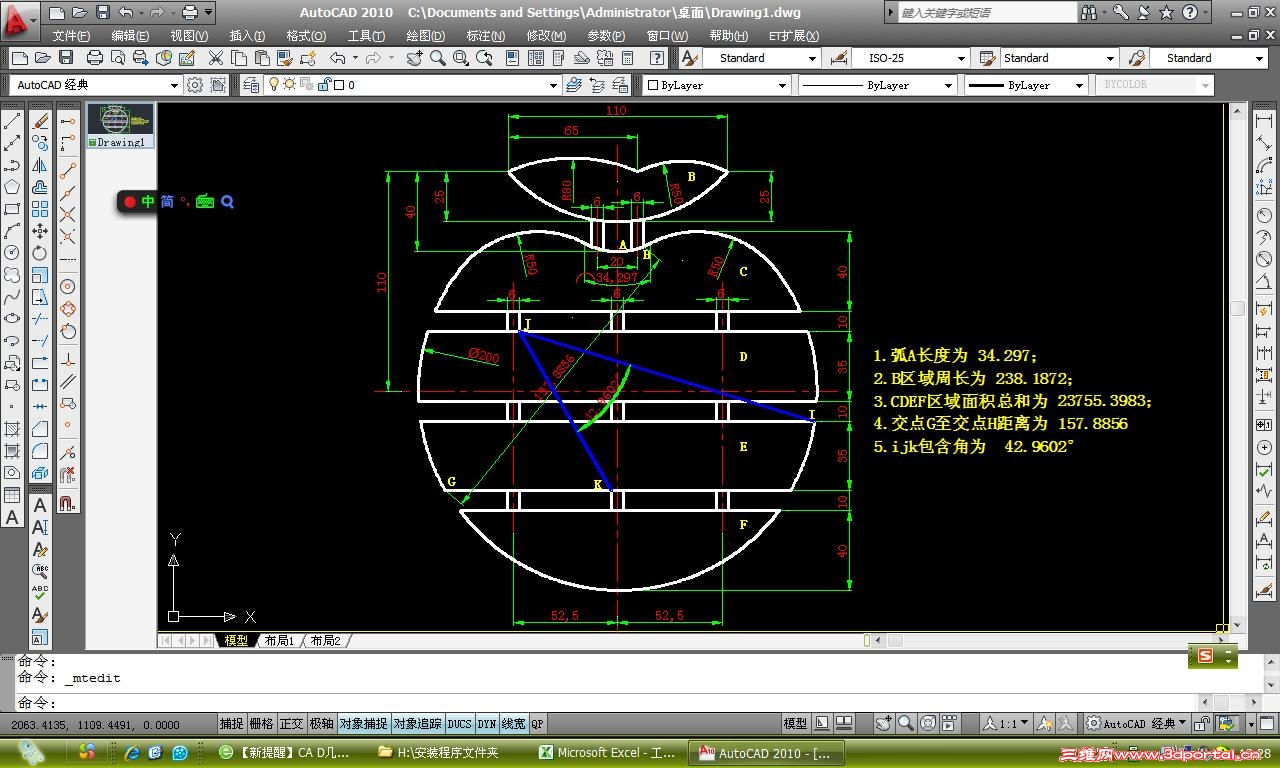Click the layer 0 color swatch
Screen dimensions: 1280x768
click(x=339, y=86)
